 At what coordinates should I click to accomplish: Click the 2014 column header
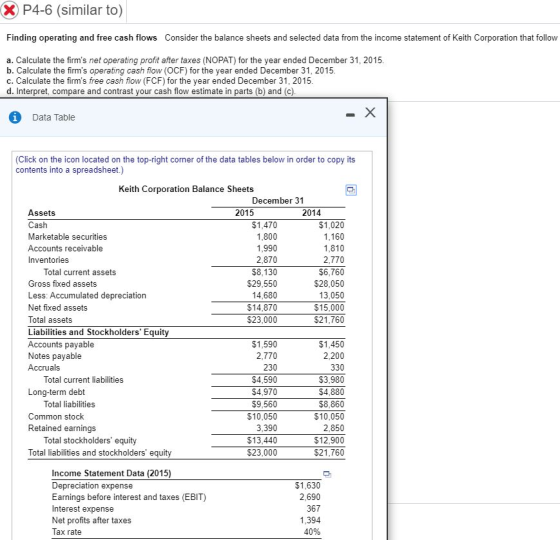(311, 213)
